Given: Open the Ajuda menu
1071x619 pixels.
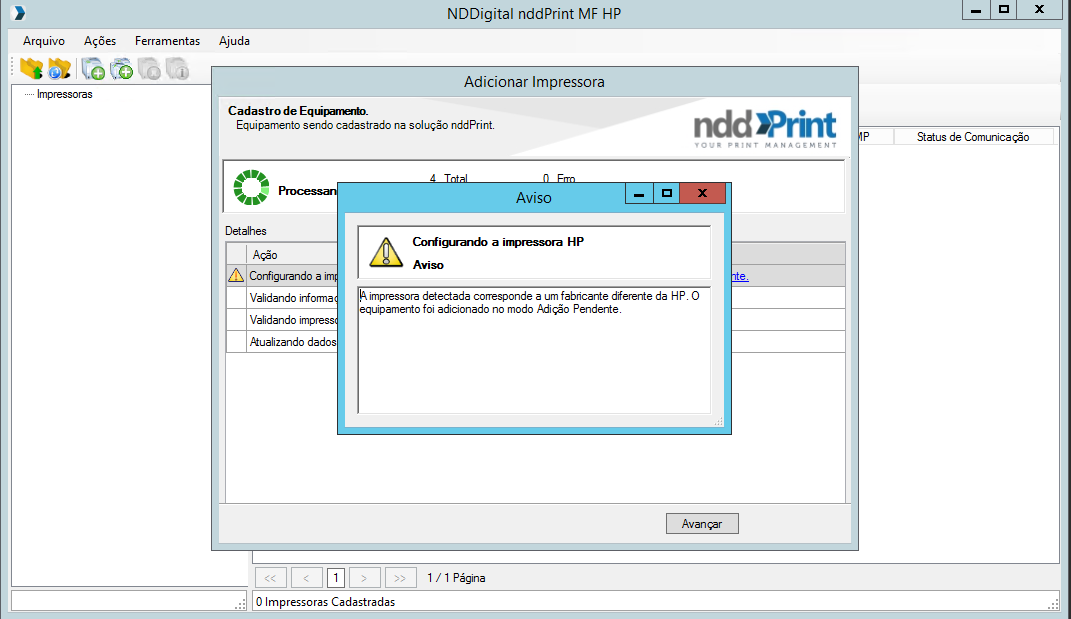Looking at the screenshot, I should point(234,41).
